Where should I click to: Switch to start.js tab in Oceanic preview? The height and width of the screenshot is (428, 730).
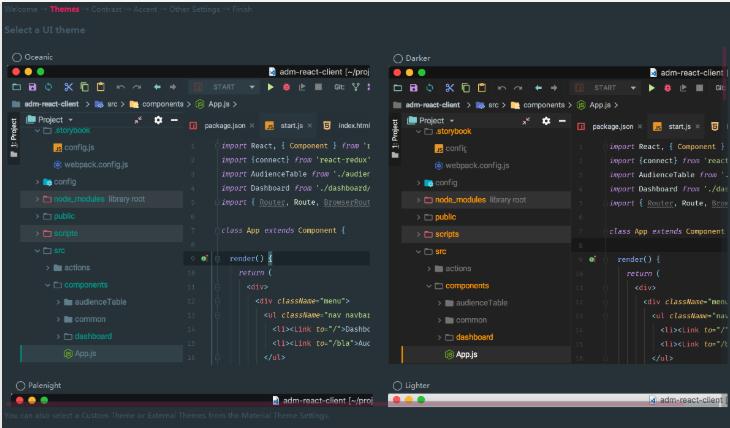(289, 126)
